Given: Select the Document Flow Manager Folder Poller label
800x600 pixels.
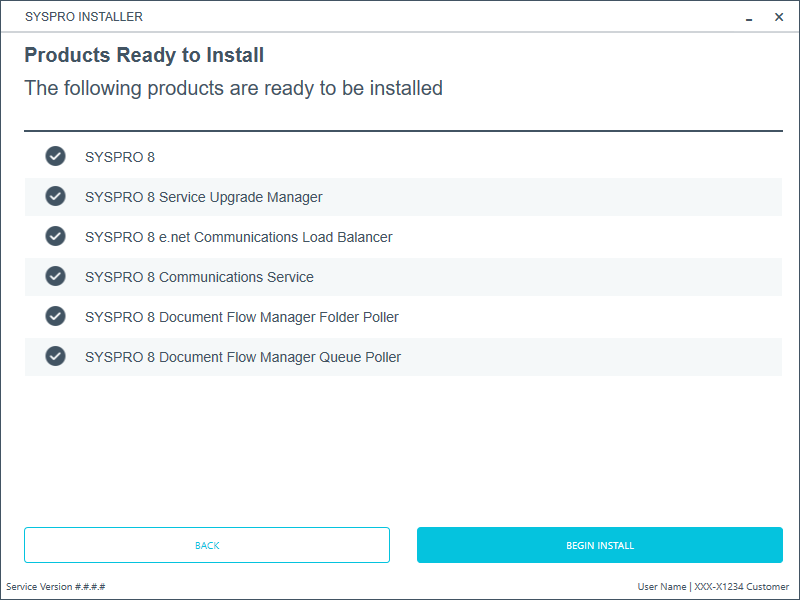Looking at the screenshot, I should (x=241, y=317).
